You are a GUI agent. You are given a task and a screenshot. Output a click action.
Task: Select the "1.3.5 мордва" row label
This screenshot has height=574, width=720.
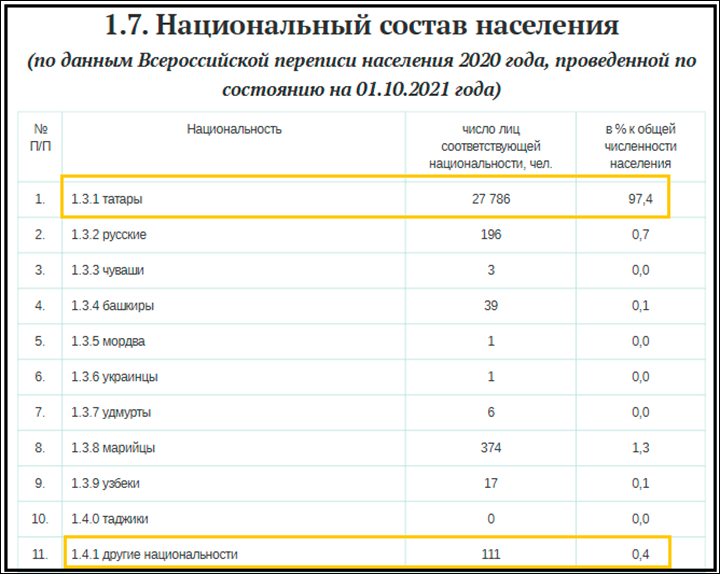pos(108,341)
